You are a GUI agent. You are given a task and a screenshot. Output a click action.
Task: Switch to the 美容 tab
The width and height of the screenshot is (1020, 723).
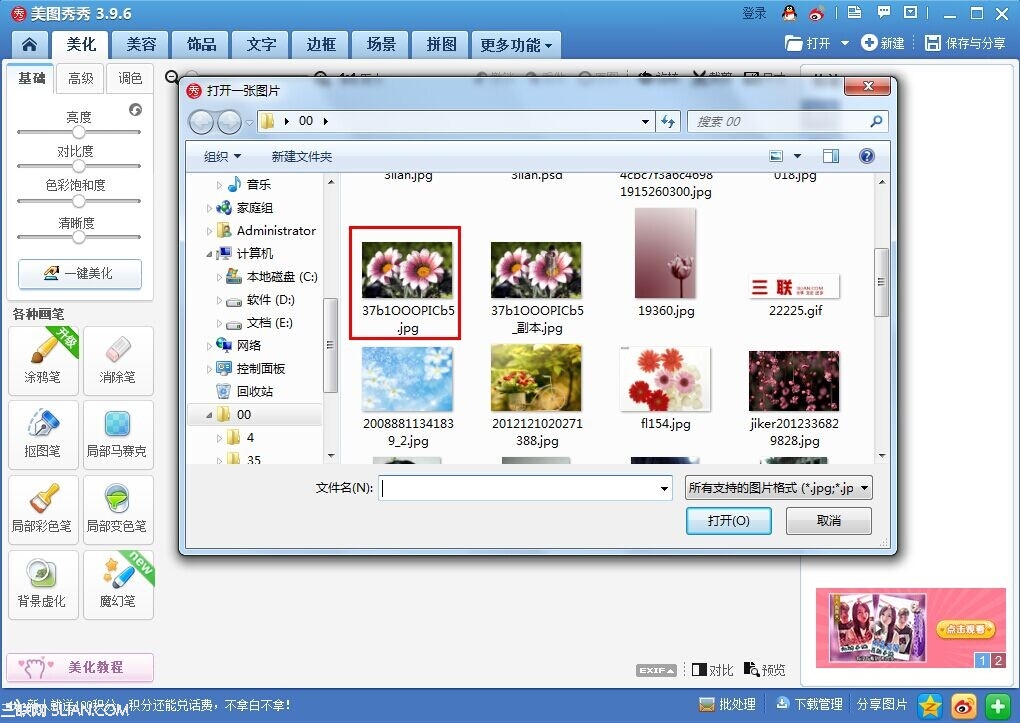click(x=141, y=45)
